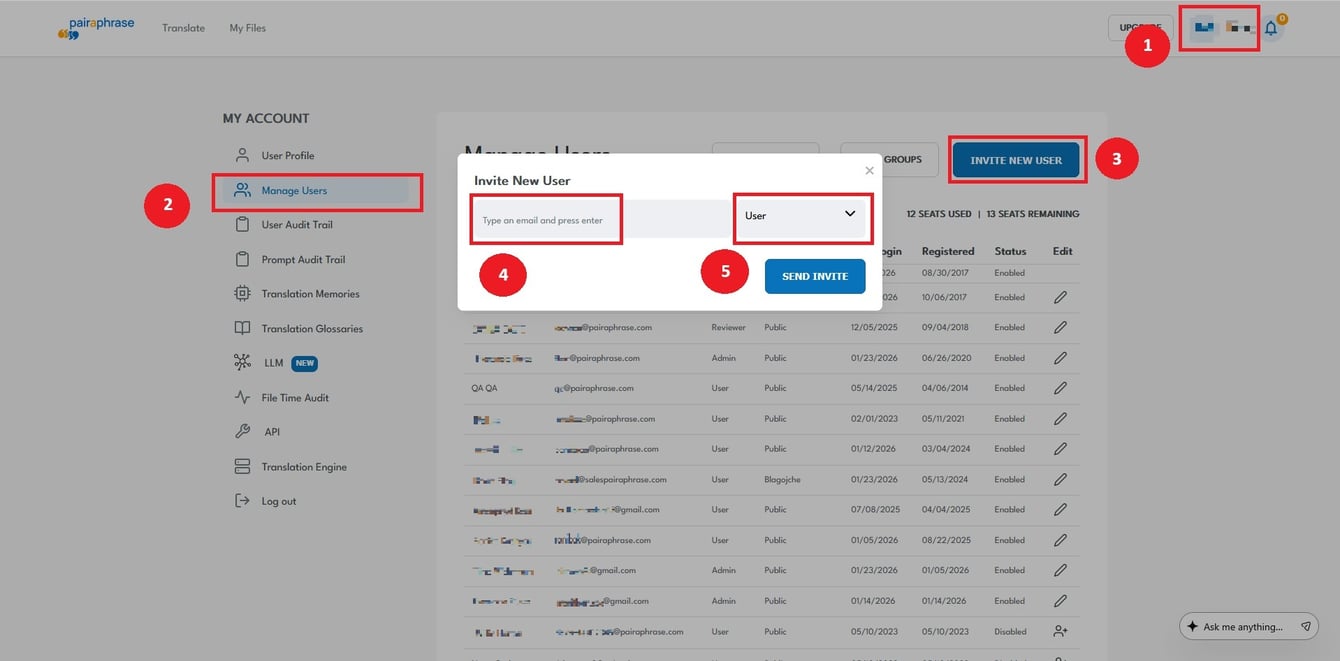Open the profile avatar menu
Viewport: 1340px width, 661px height.
coord(1203,27)
